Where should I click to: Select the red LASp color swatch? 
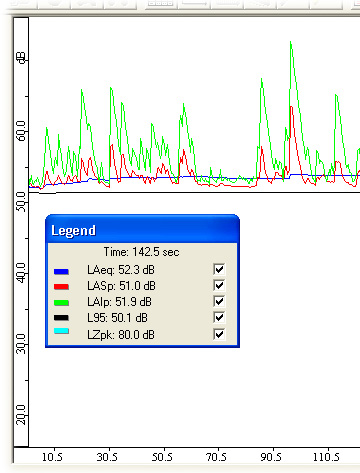click(61, 287)
